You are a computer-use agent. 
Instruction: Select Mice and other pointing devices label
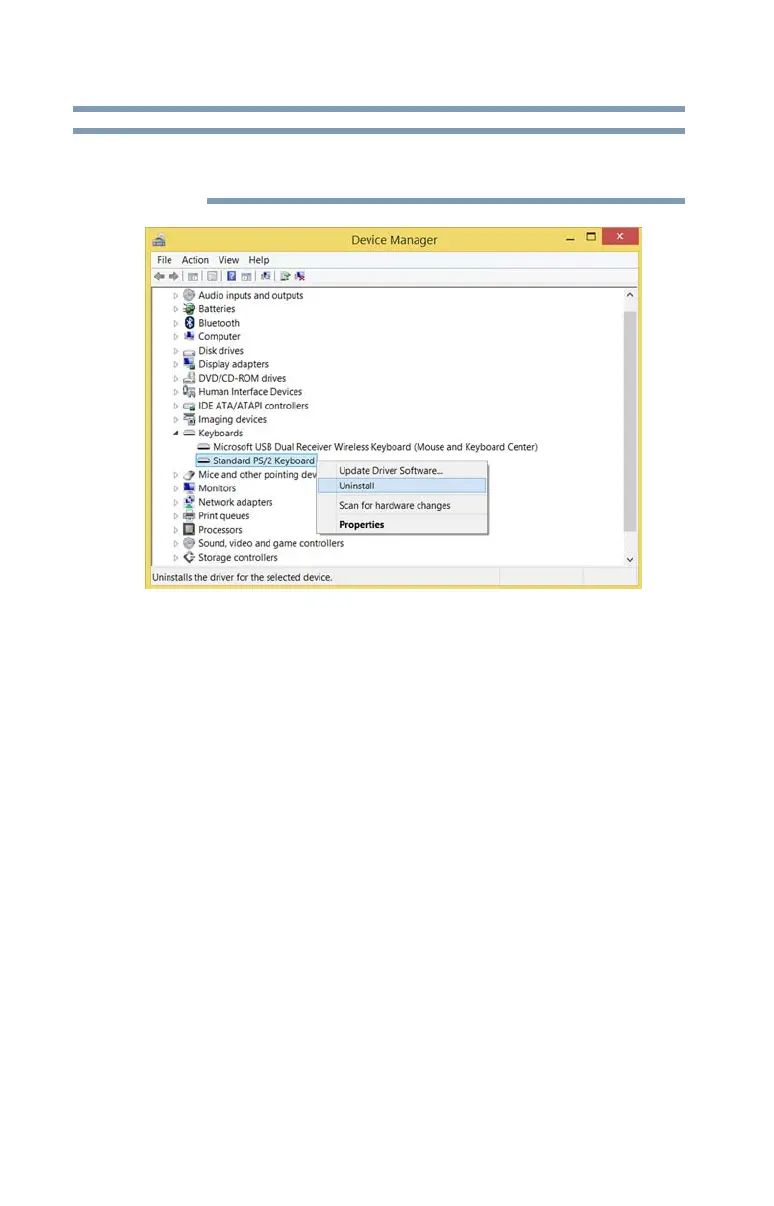coord(257,475)
